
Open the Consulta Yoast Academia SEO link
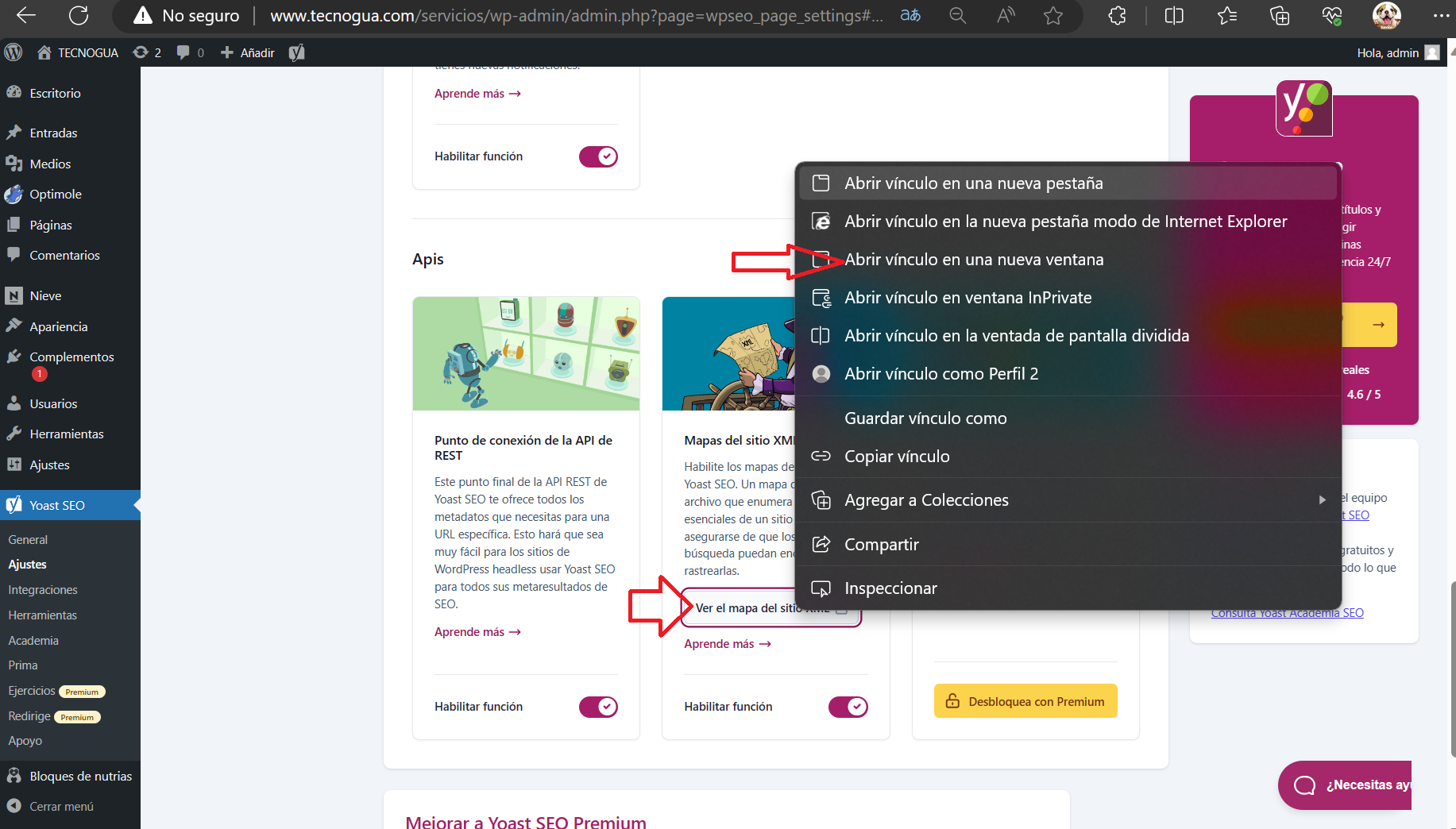coord(1287,614)
